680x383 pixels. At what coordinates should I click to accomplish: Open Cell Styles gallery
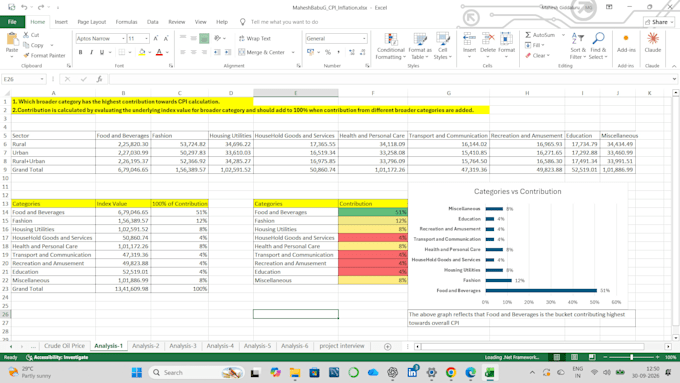(443, 46)
